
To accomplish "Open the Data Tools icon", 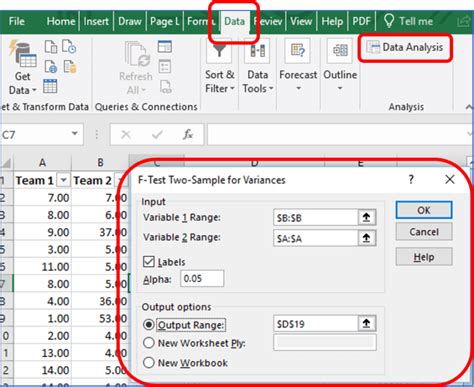I will pyautogui.click(x=257, y=51).
